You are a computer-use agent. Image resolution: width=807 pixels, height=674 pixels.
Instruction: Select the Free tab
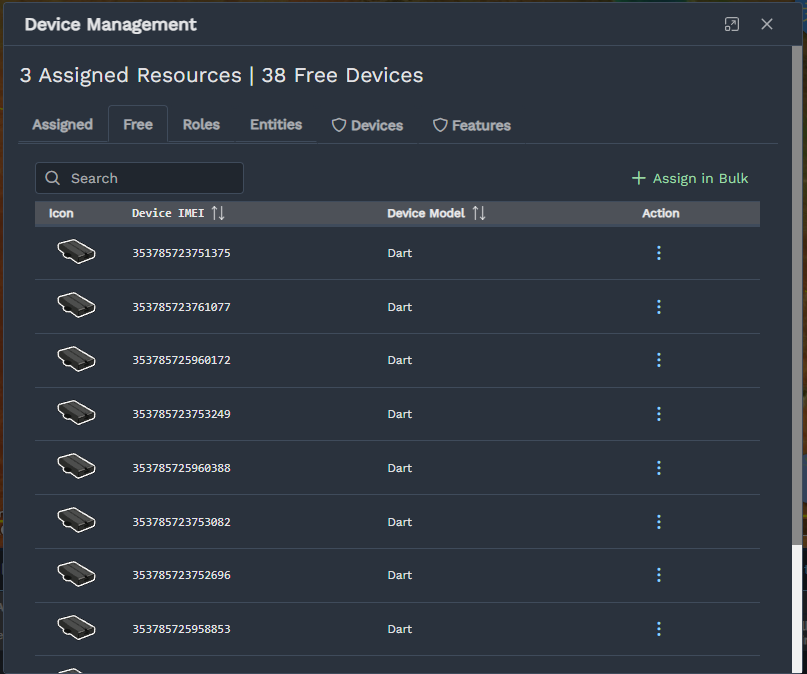tap(138, 125)
